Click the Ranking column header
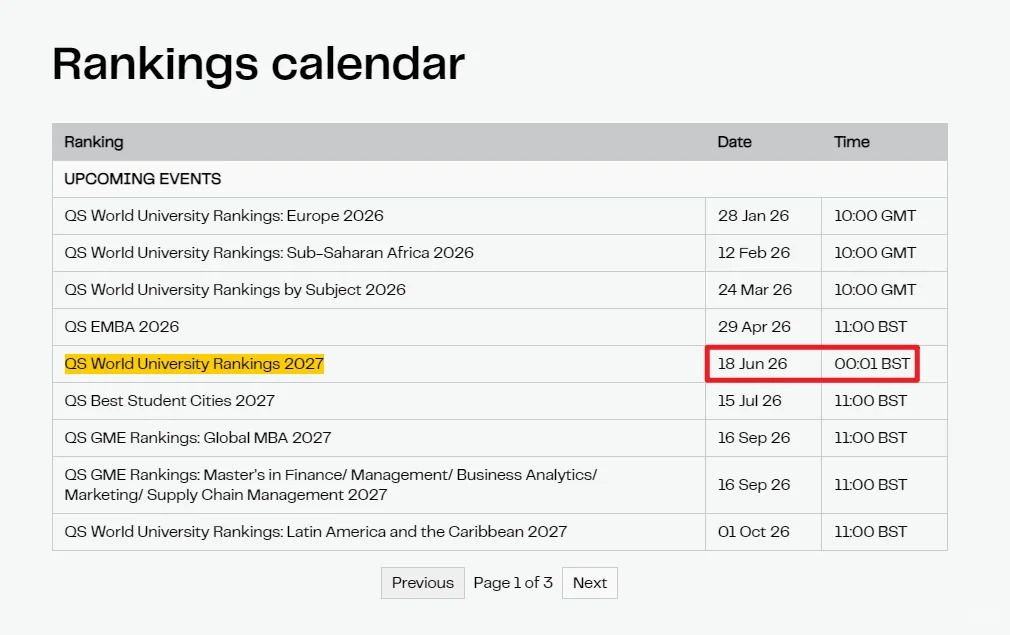The width and height of the screenshot is (1010, 635). pos(94,142)
